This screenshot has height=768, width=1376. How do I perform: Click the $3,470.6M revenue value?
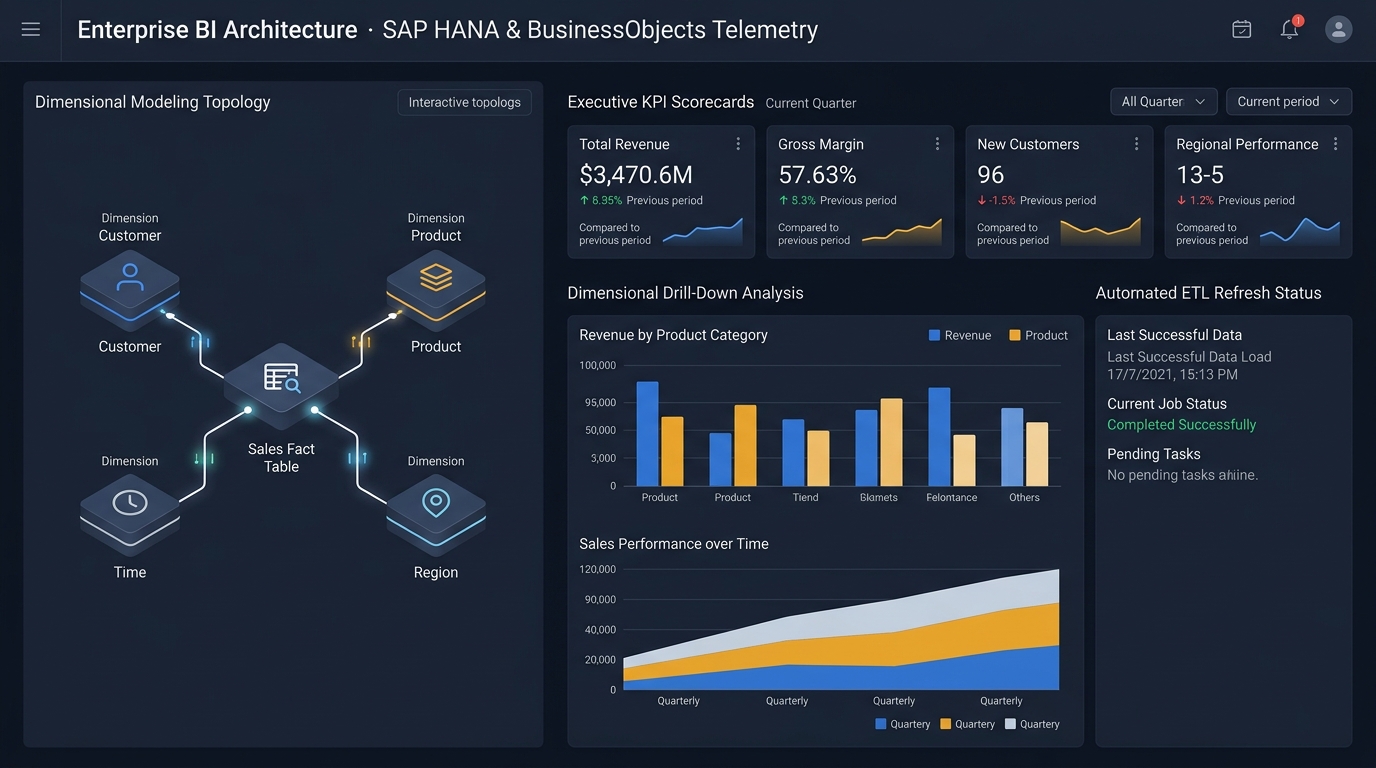pyautogui.click(x=636, y=175)
